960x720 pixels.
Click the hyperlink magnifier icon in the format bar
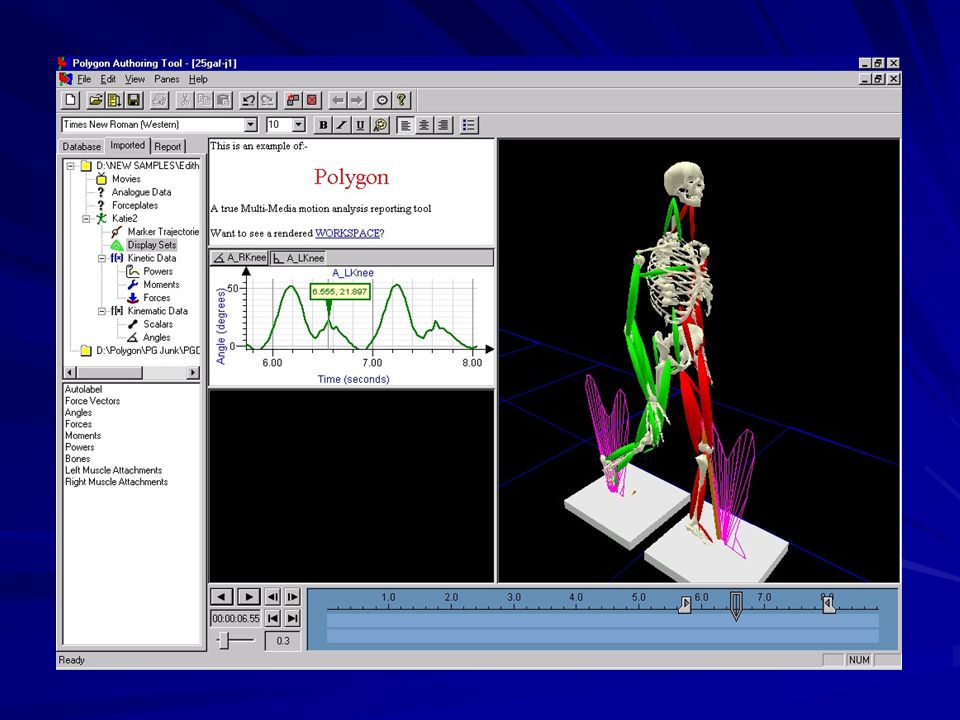(380, 125)
